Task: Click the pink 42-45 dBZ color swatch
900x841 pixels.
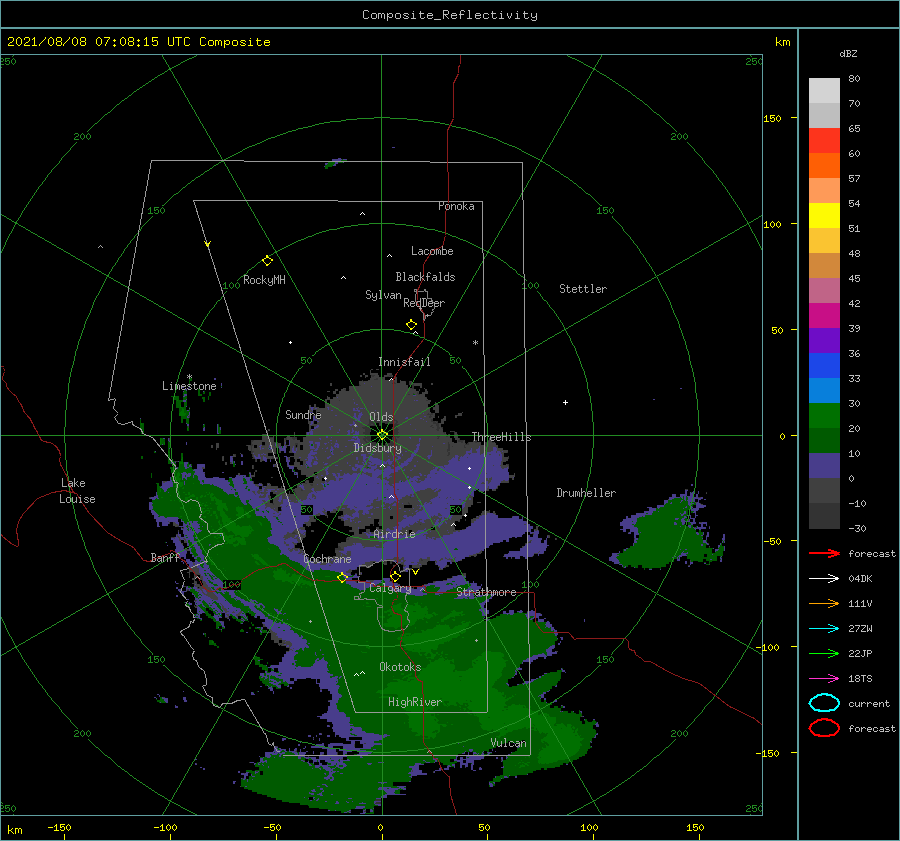Action: 824,291
